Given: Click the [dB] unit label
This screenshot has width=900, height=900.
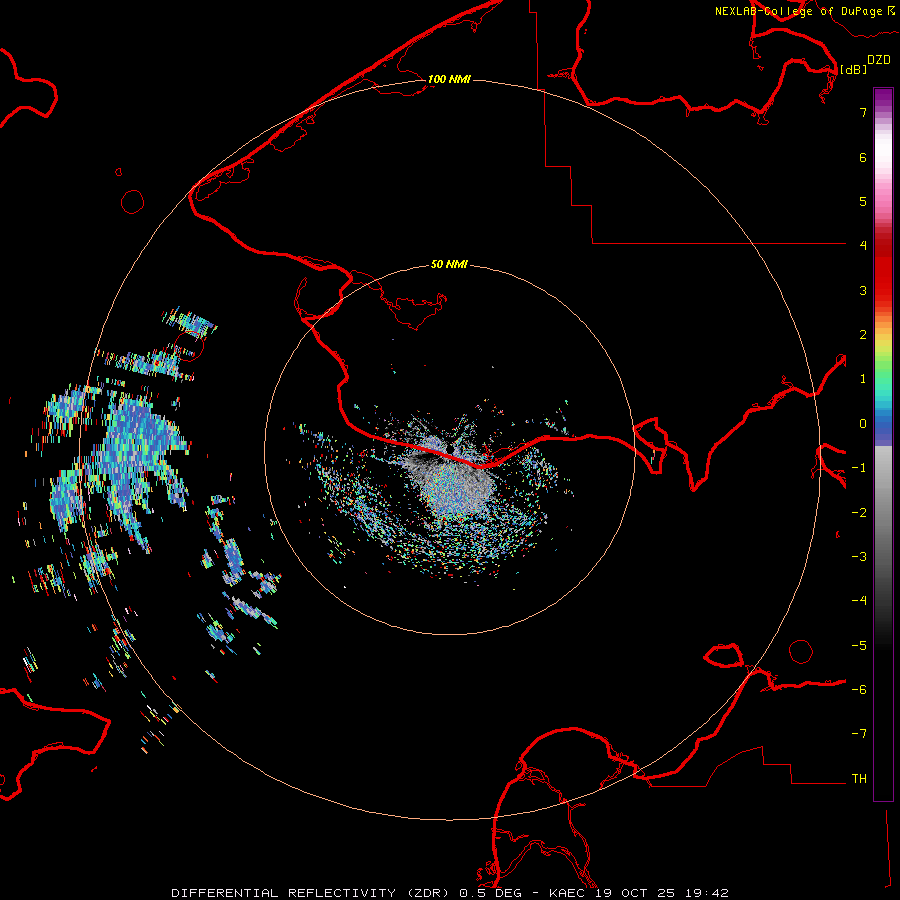Looking at the screenshot, I should click(x=854, y=69).
